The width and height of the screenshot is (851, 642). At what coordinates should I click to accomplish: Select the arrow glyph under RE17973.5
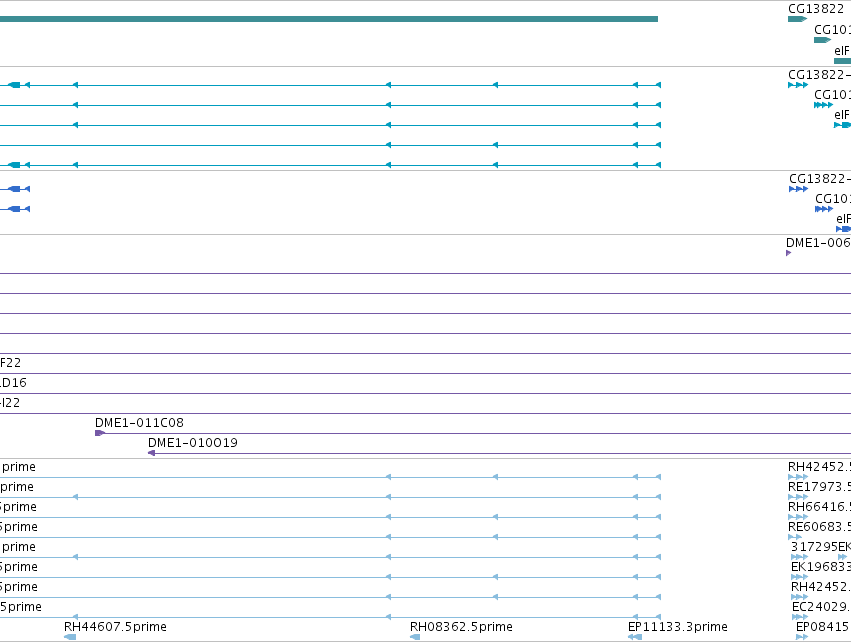click(x=798, y=497)
